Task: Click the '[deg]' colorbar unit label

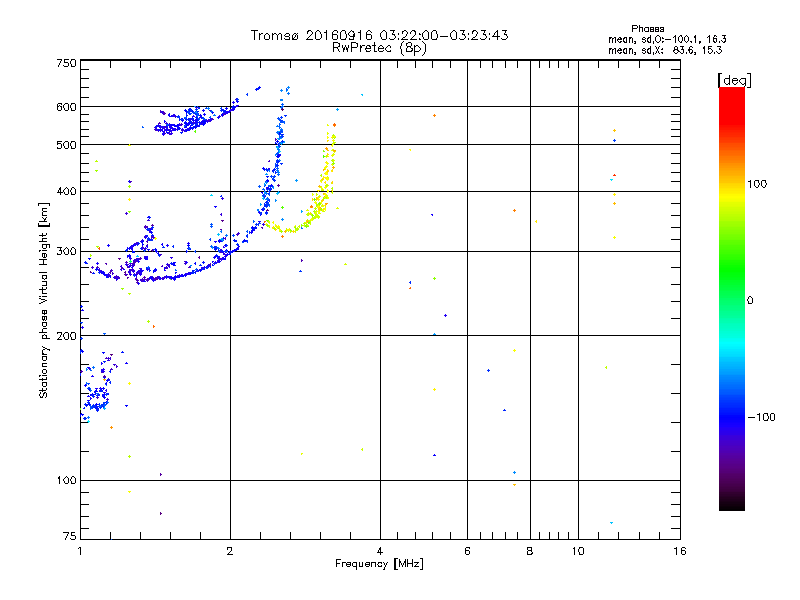Action: click(734, 80)
